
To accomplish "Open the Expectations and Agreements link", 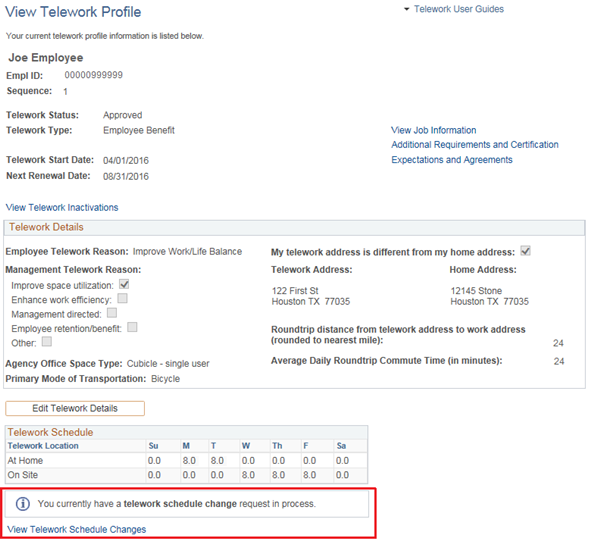I will [x=451, y=160].
